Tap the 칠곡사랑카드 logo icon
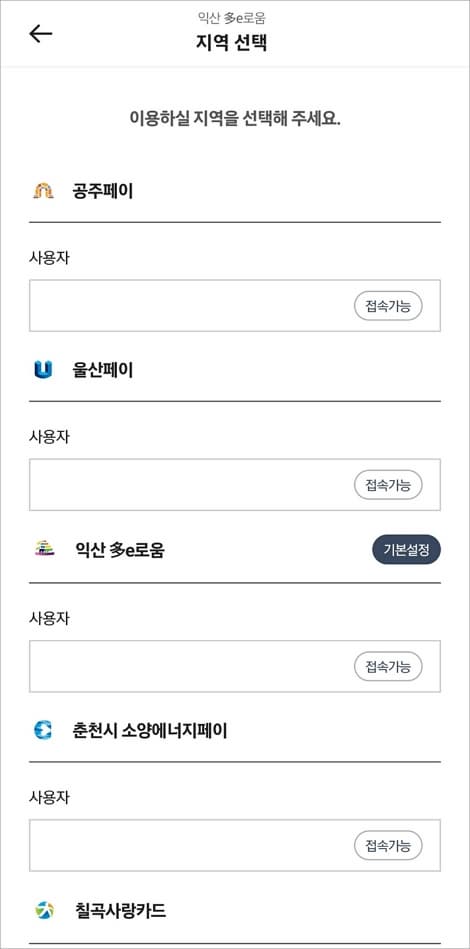470x949 pixels. point(44,910)
